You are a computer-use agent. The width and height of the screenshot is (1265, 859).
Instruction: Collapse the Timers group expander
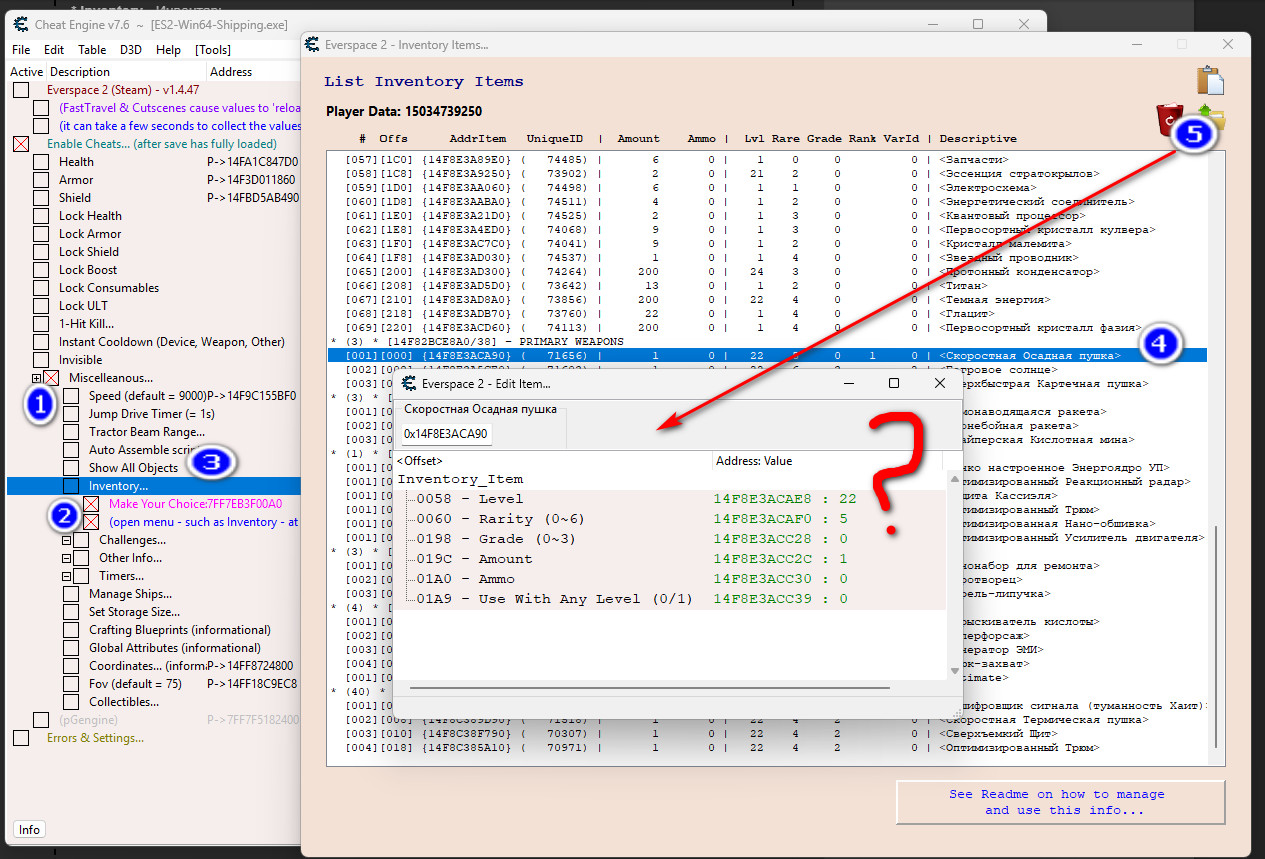coord(67,576)
